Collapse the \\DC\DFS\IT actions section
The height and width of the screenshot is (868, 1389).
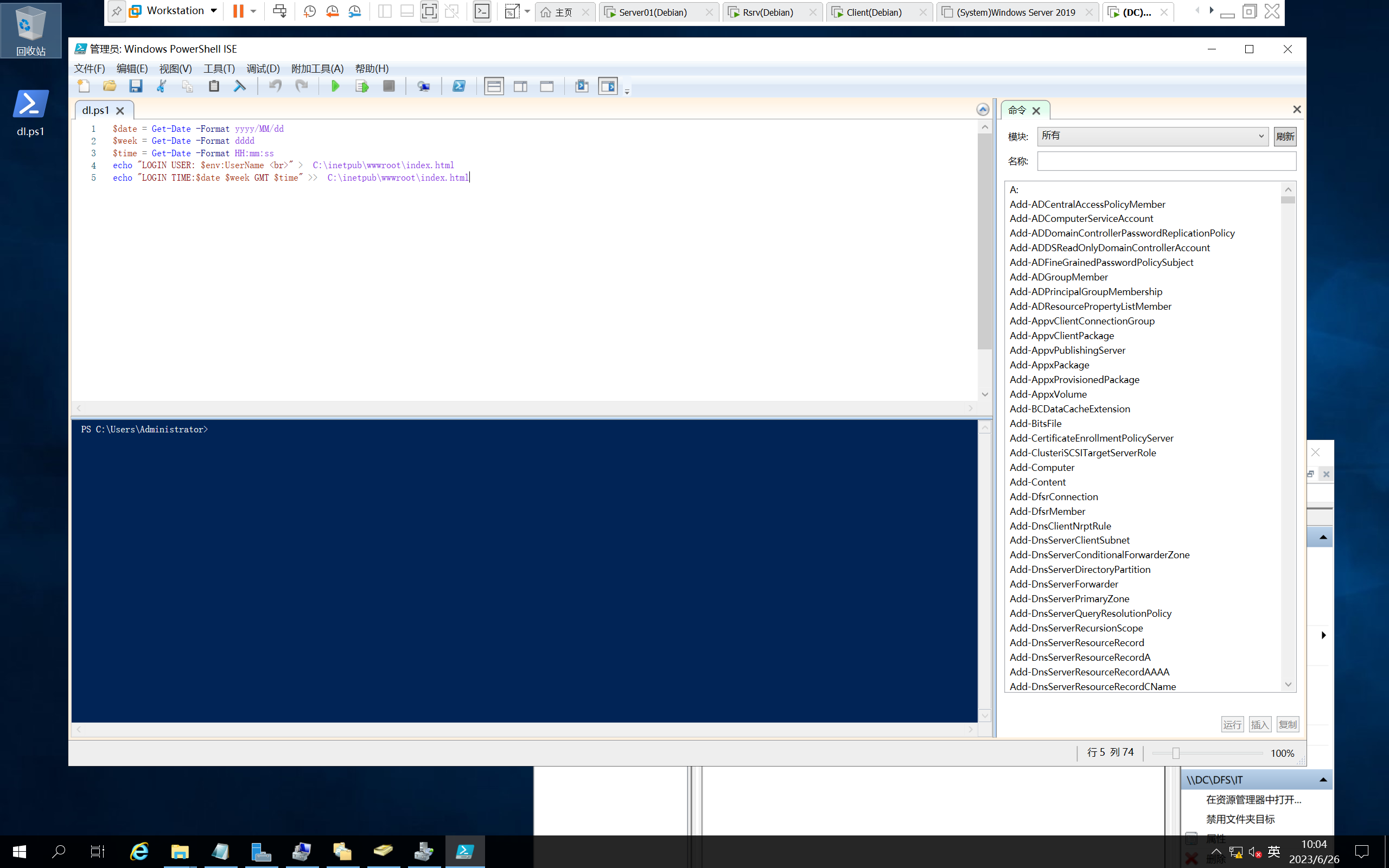pos(1322,780)
